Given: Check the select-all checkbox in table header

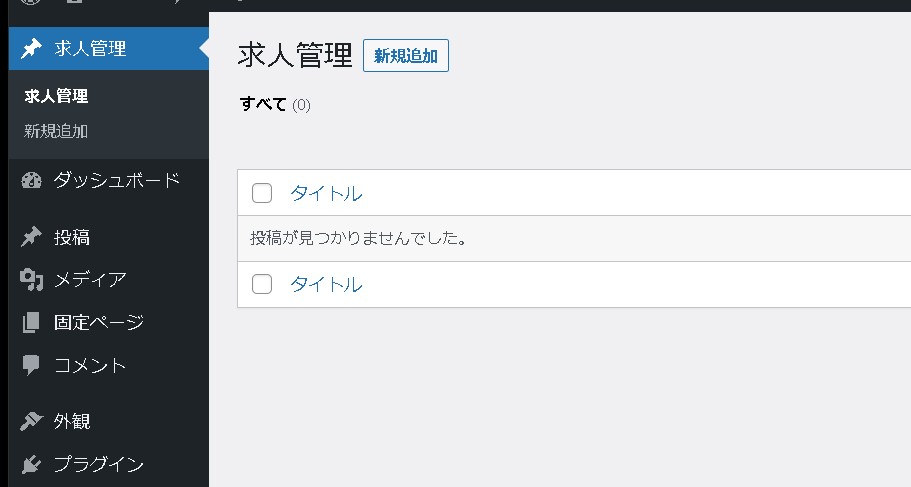Looking at the screenshot, I should (262, 193).
